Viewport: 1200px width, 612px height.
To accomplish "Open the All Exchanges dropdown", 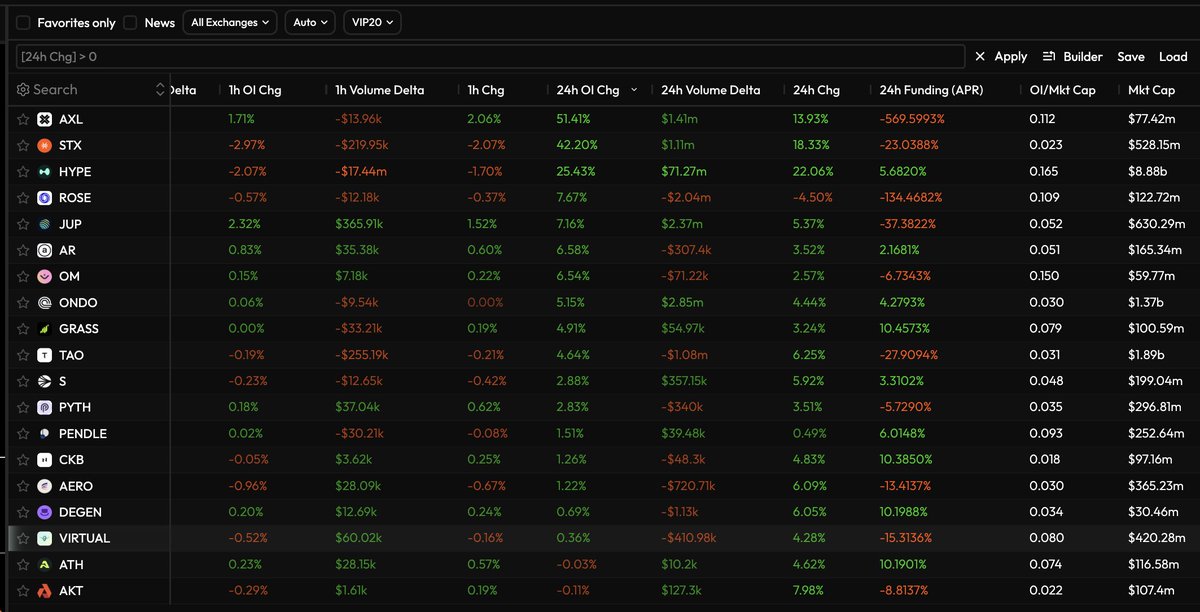I will click(x=230, y=22).
